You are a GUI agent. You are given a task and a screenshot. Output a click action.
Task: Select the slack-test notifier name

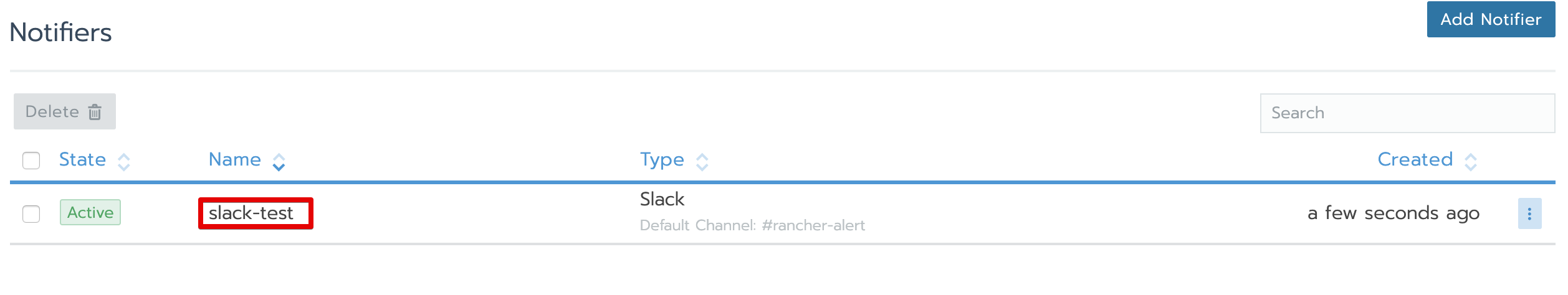[251, 213]
